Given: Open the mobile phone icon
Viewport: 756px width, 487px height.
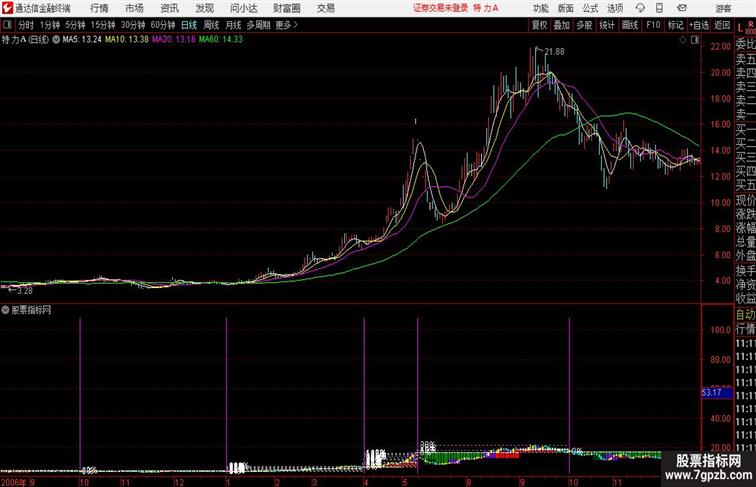Looking at the screenshot, I should 660,8.
